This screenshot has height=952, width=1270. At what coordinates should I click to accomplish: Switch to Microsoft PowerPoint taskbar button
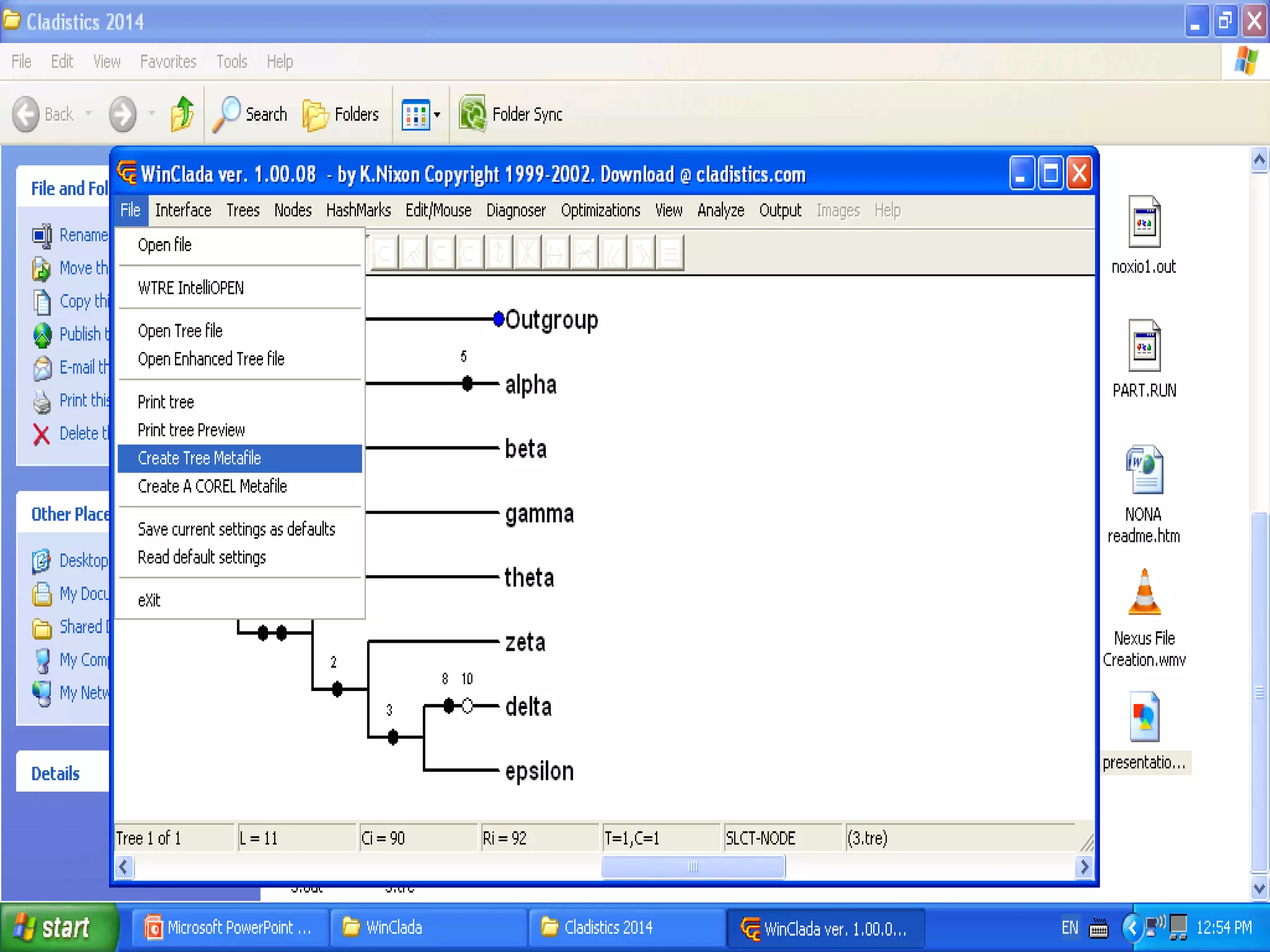coord(229,928)
